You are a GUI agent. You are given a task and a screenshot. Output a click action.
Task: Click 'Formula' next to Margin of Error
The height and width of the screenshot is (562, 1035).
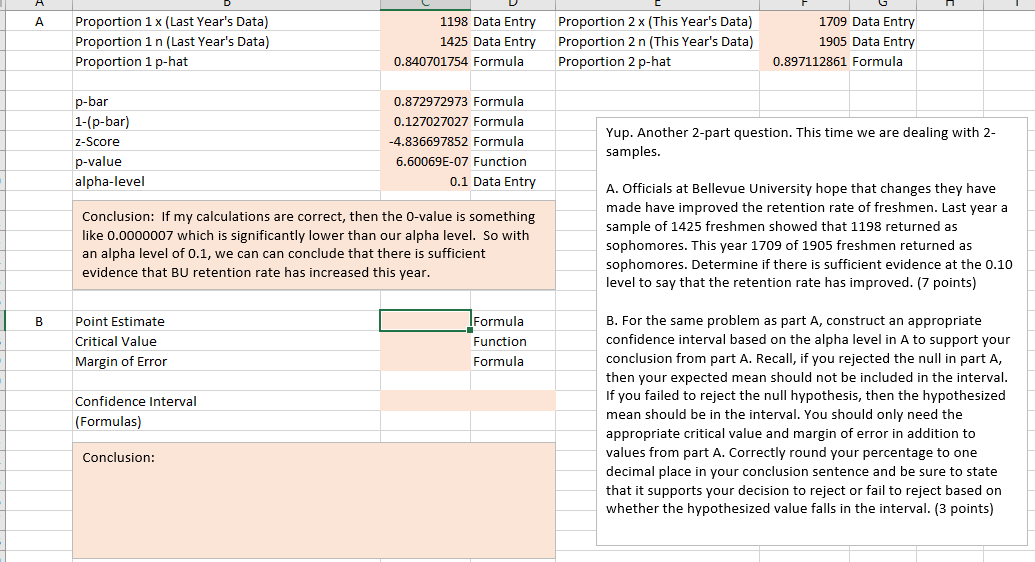point(498,361)
